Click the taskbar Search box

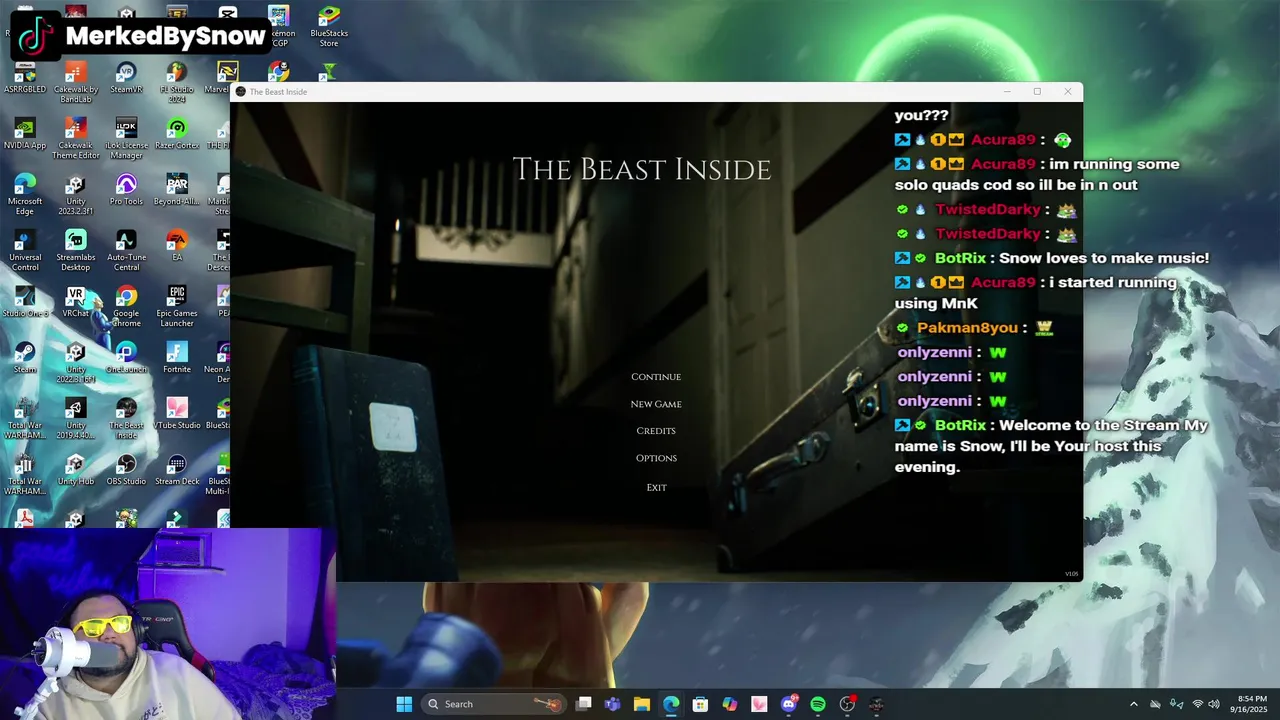(x=494, y=704)
